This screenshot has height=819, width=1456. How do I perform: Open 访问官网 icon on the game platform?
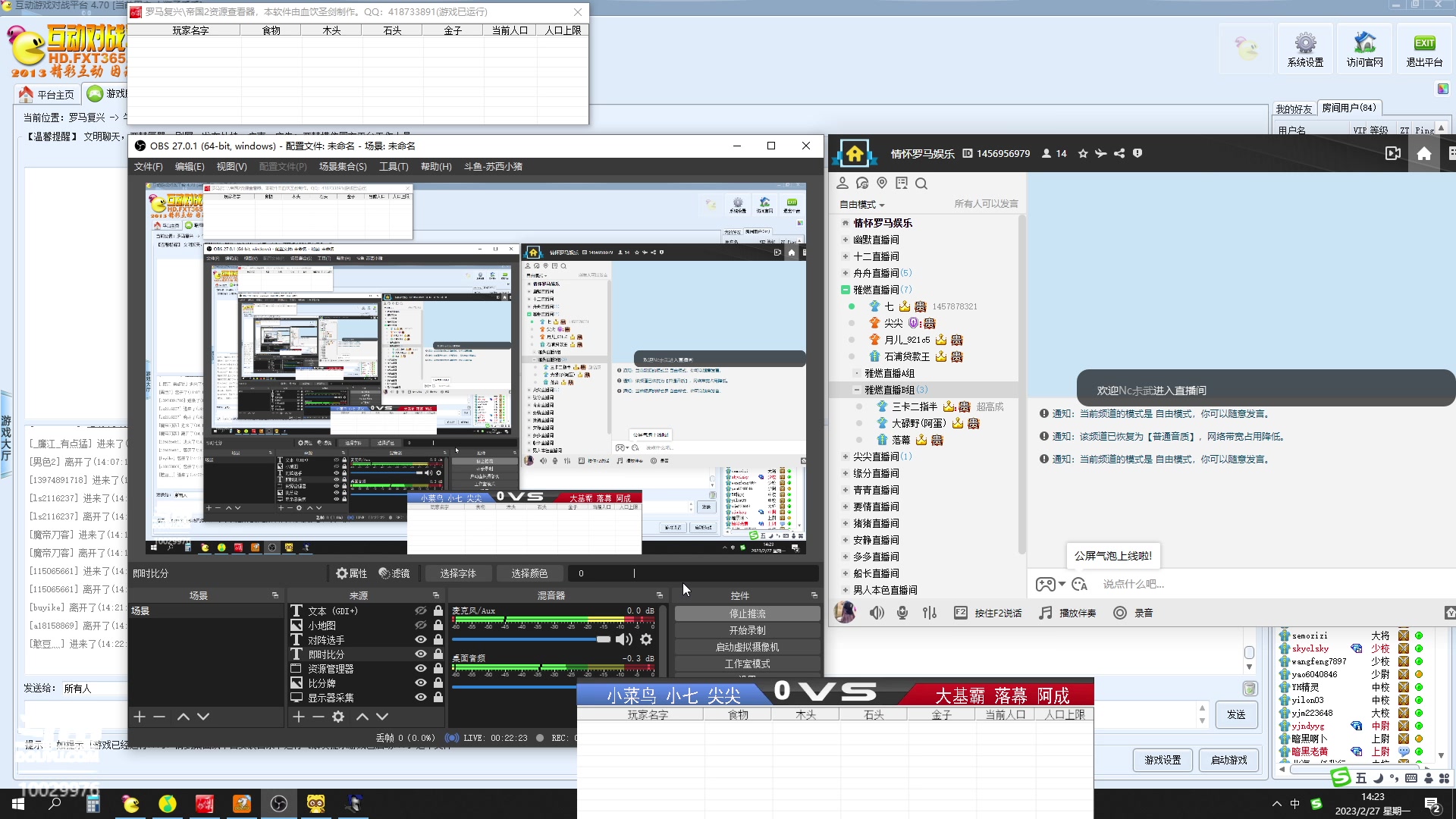(x=1364, y=49)
